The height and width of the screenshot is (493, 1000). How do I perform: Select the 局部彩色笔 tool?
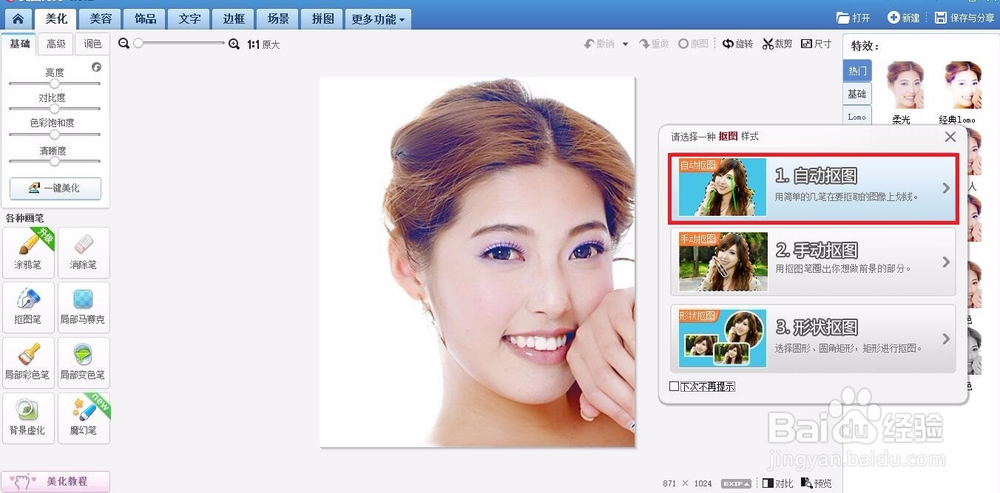(x=28, y=363)
